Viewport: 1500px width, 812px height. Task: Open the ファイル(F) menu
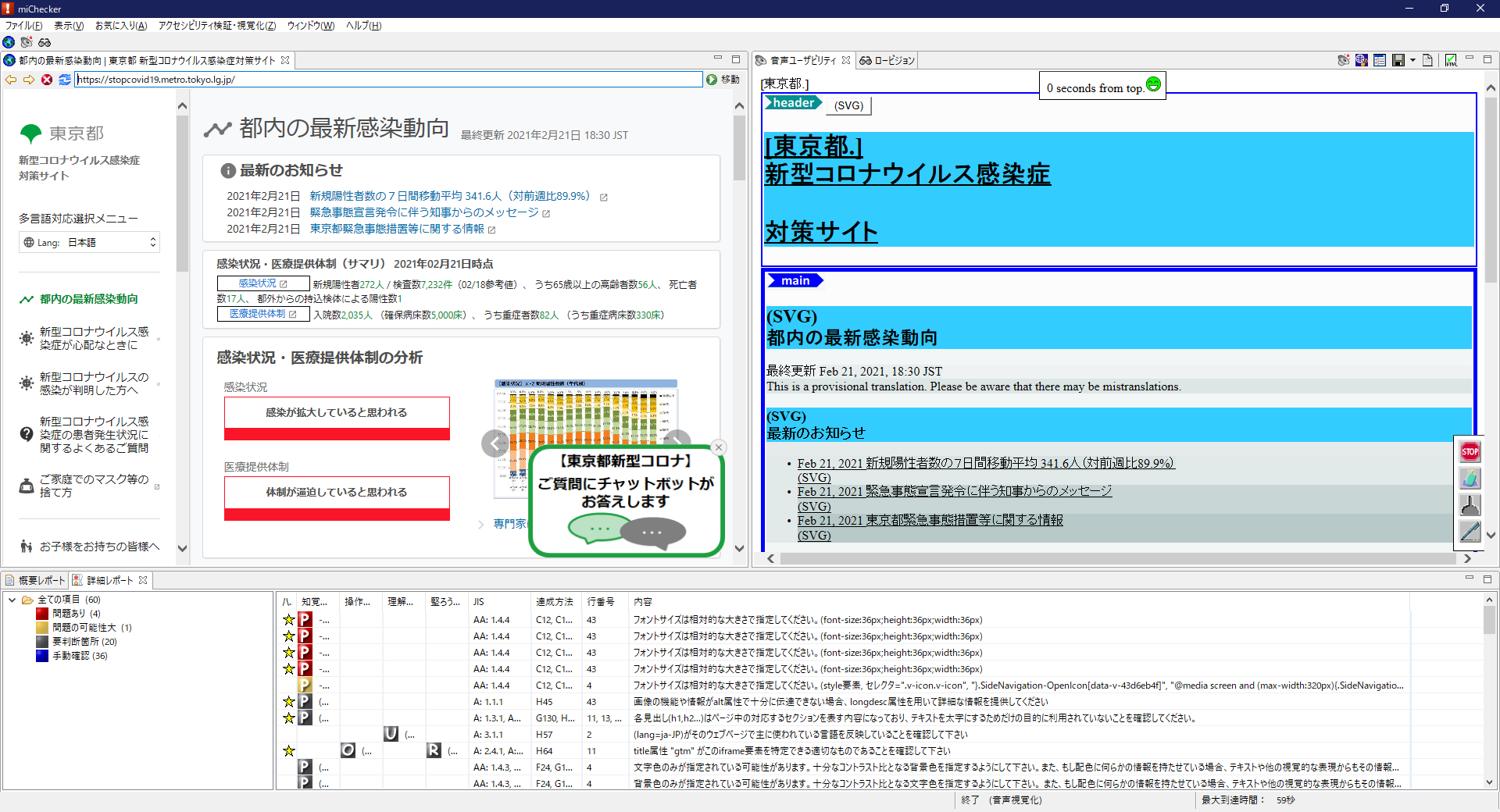click(23, 26)
